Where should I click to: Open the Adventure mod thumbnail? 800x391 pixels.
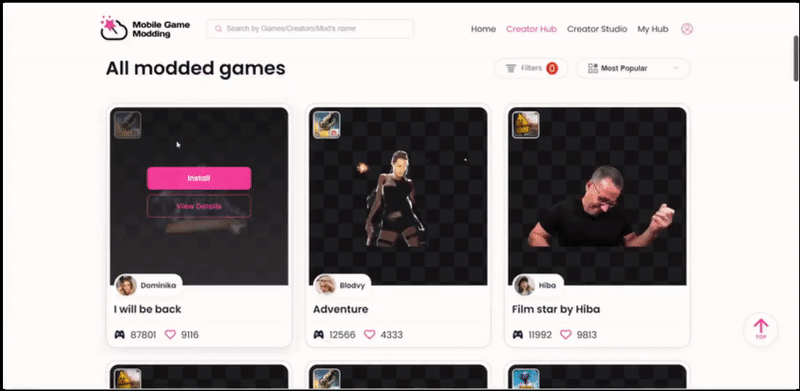click(x=398, y=196)
